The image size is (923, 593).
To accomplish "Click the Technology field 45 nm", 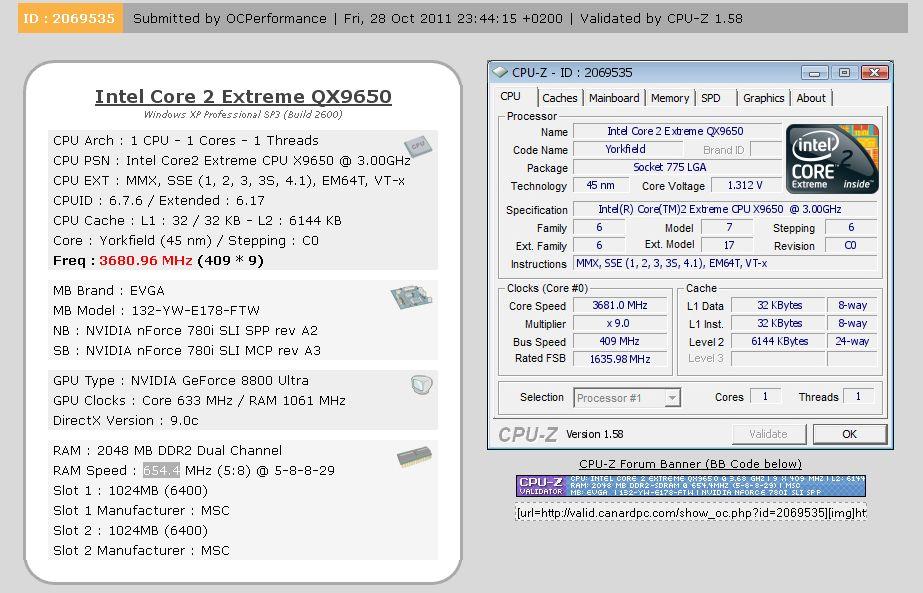I will tap(600, 185).
